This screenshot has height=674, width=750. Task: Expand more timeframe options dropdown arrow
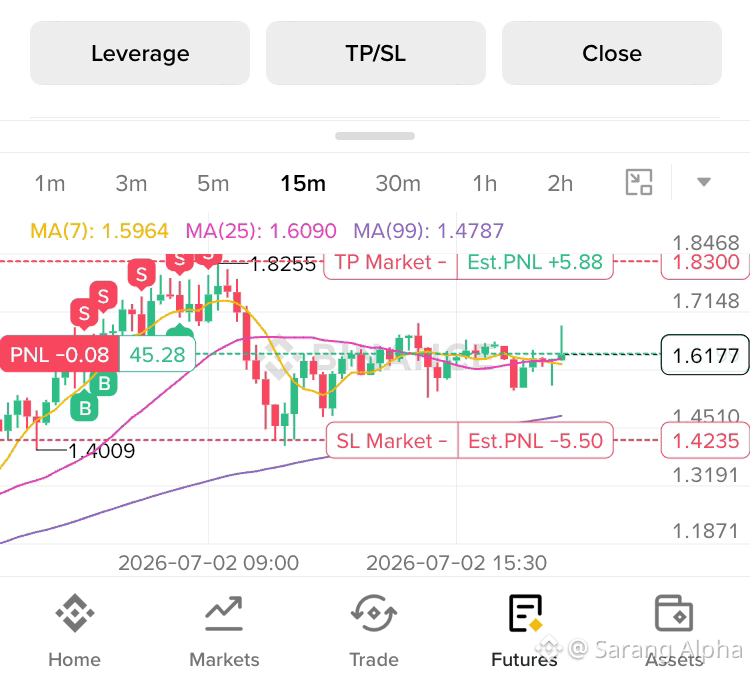tap(704, 182)
